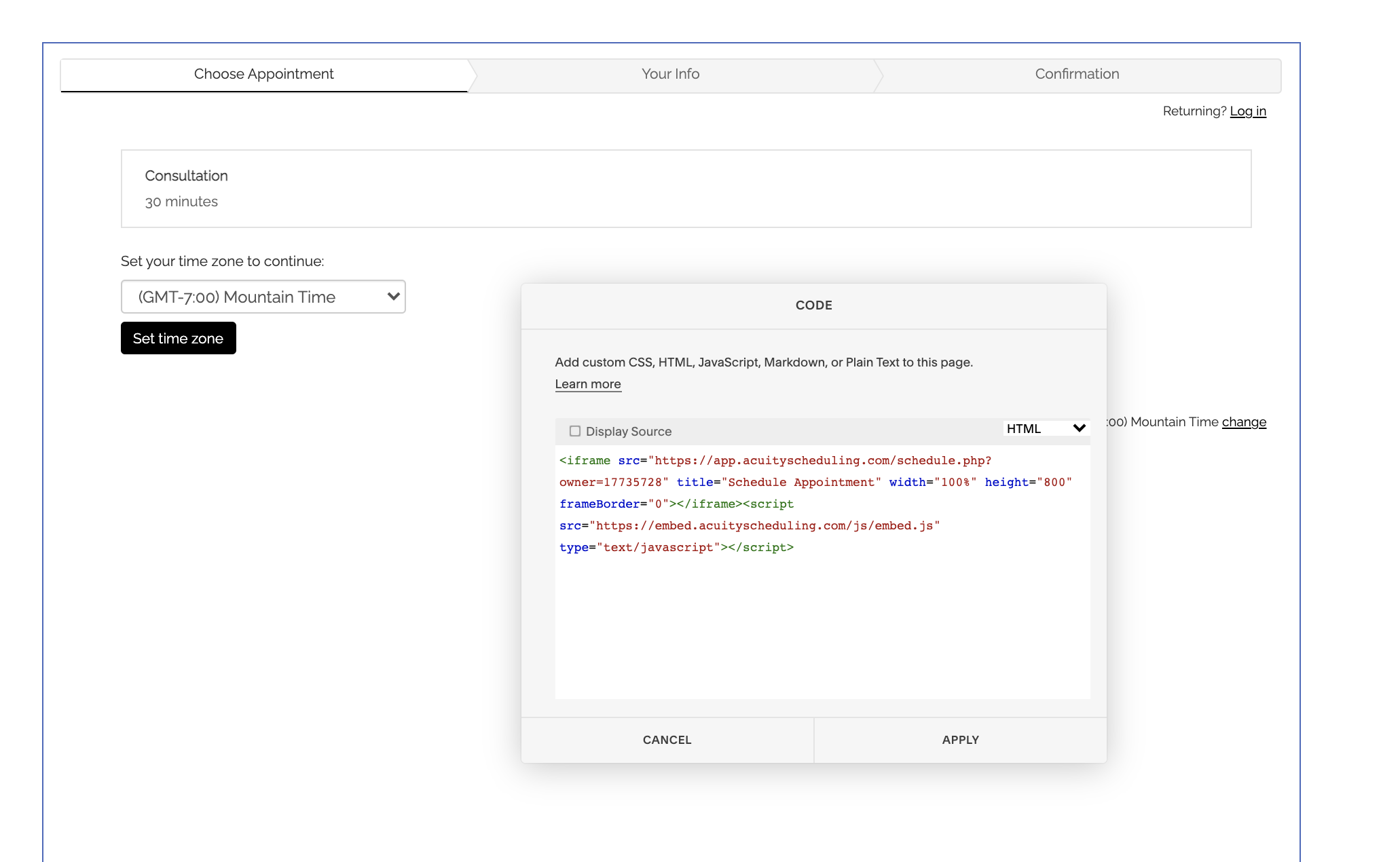
Task: Click the Apply button in Code dialog
Action: 961,740
